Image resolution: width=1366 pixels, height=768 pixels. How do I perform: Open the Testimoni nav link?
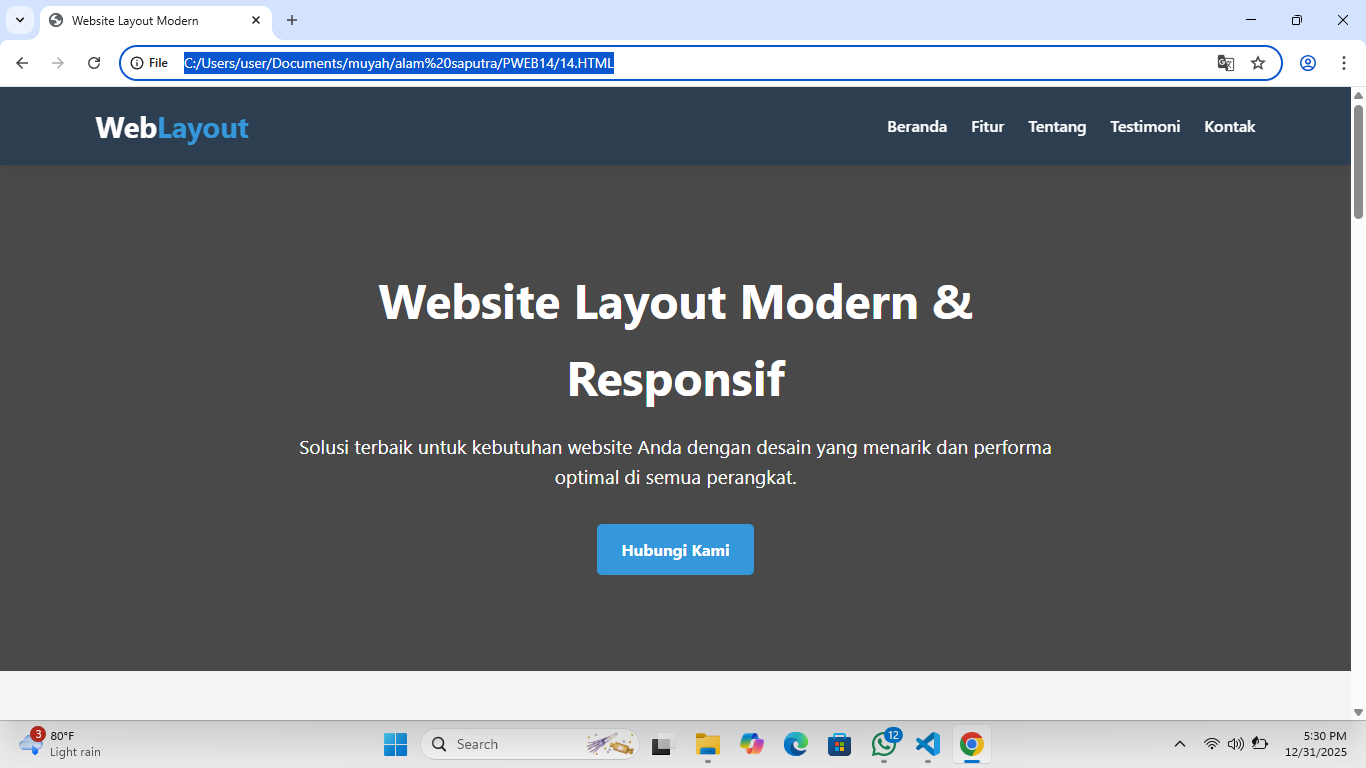tap(1145, 126)
